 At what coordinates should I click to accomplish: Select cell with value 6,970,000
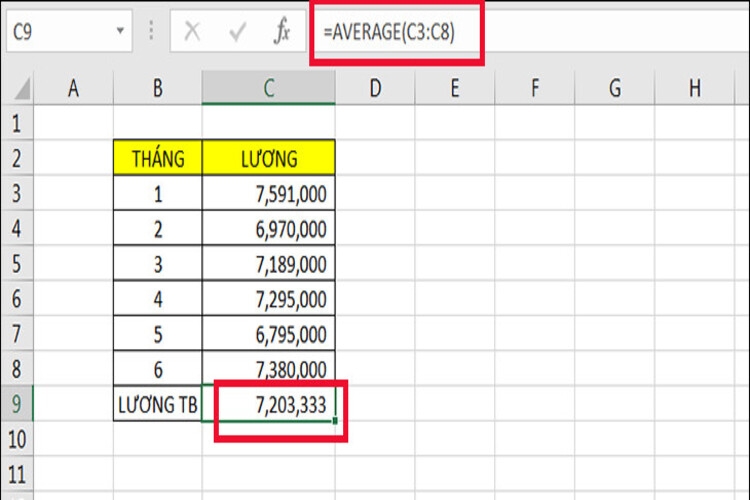[x=269, y=228]
